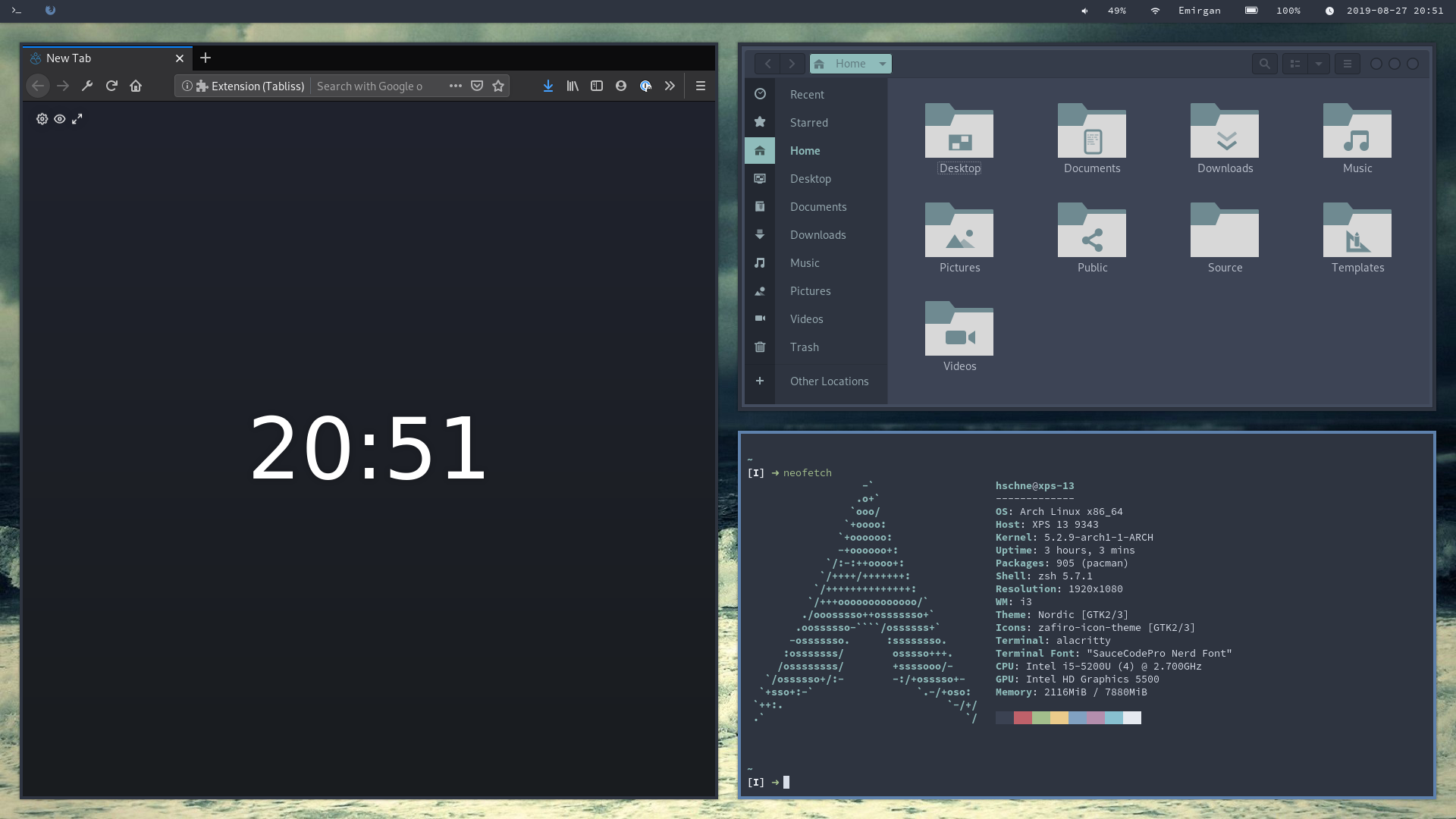Image resolution: width=1456 pixels, height=819 pixels.
Task: Select Desktop in sidebar
Action: coord(816,178)
